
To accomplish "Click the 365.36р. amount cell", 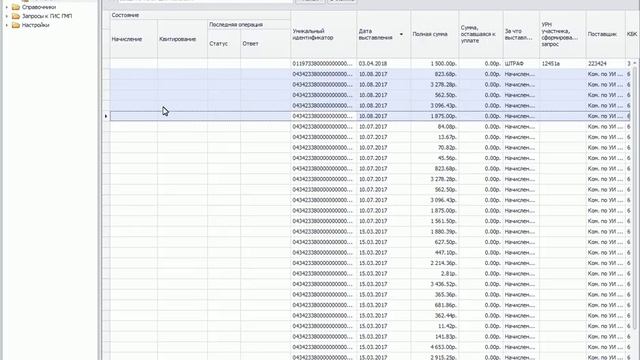I will (435, 295).
